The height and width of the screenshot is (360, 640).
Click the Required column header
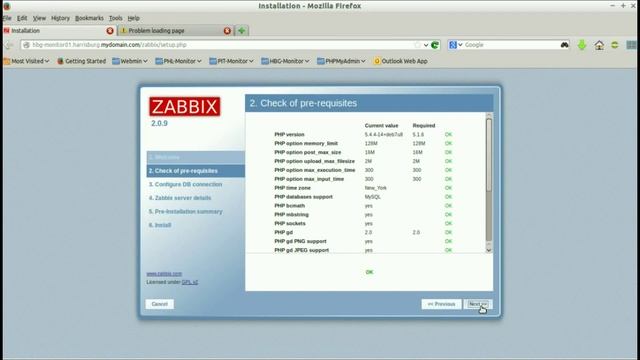(424, 125)
